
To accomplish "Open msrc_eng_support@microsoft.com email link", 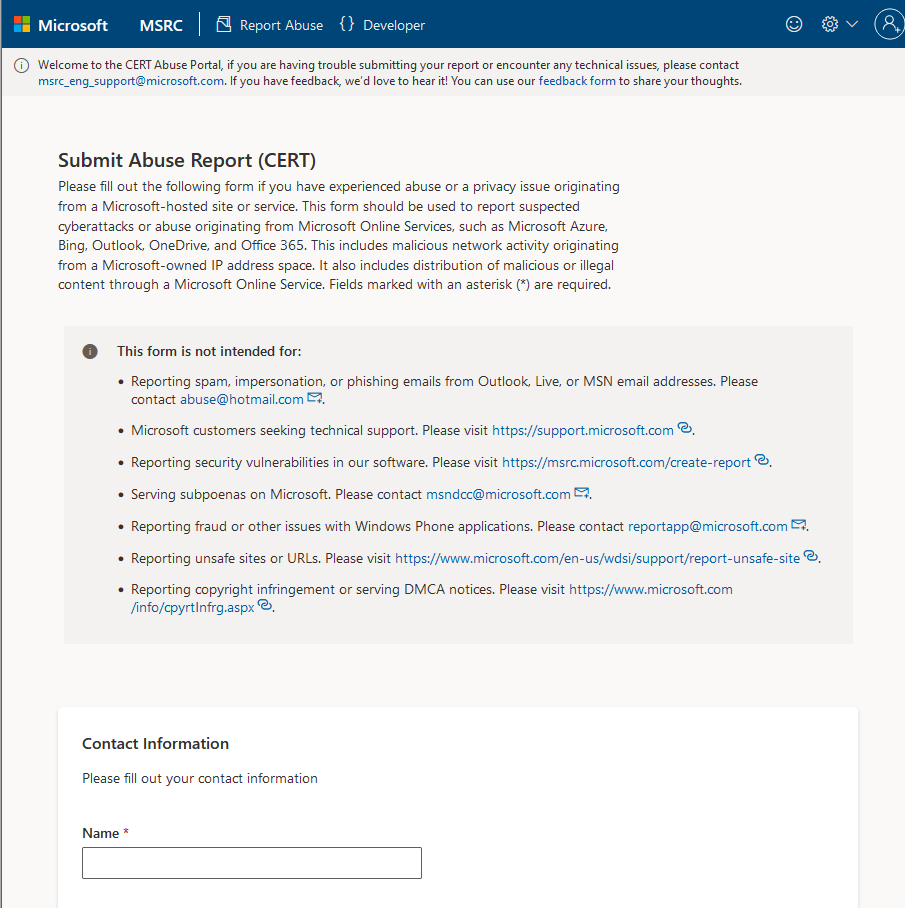I will pos(131,81).
